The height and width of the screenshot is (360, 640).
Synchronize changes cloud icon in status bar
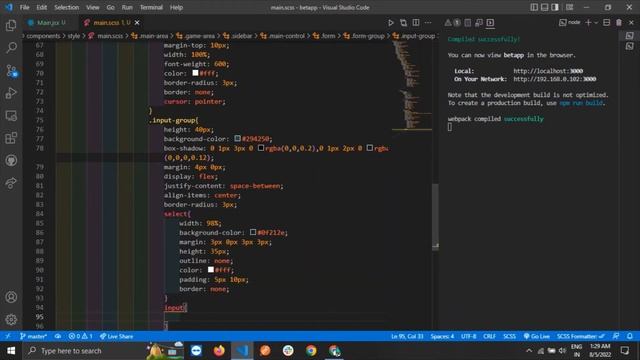click(x=58, y=336)
